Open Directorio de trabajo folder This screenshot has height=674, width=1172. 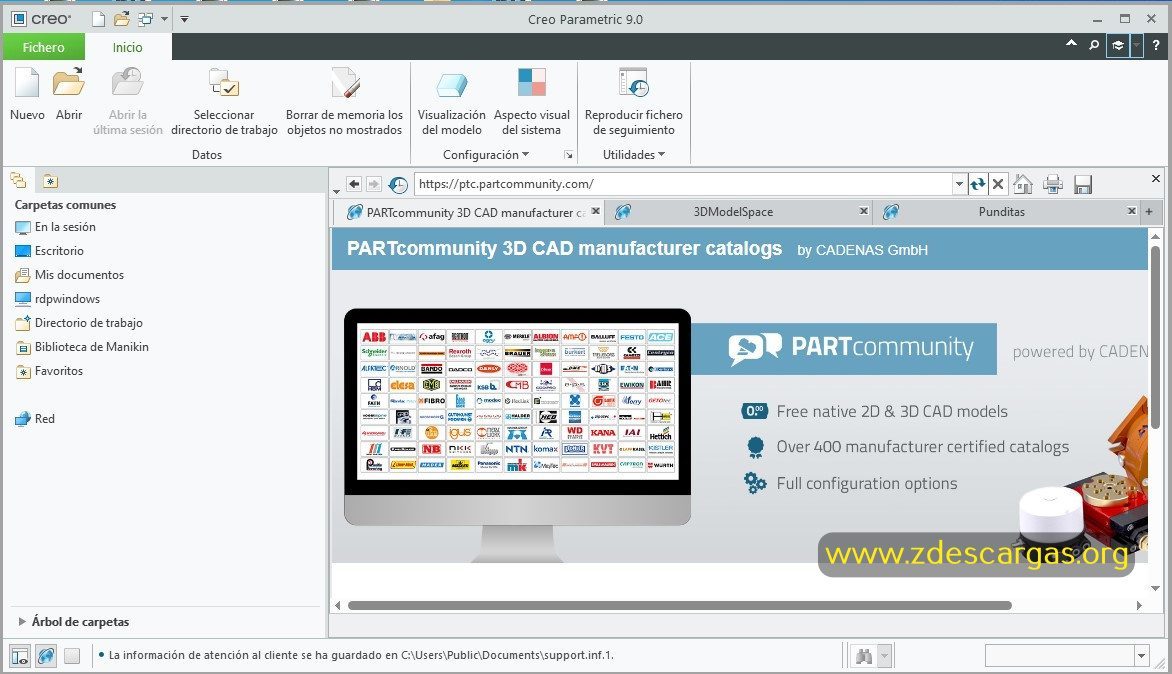point(78,322)
